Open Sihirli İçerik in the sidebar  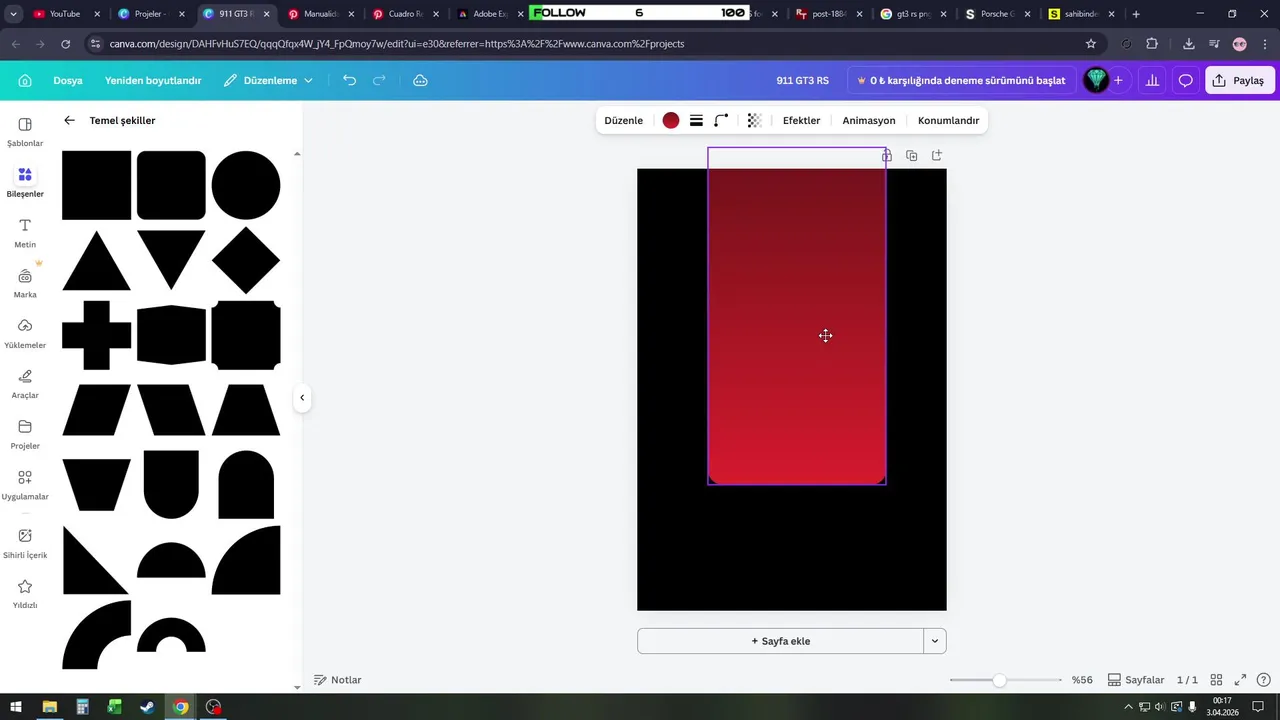pyautogui.click(x=25, y=543)
